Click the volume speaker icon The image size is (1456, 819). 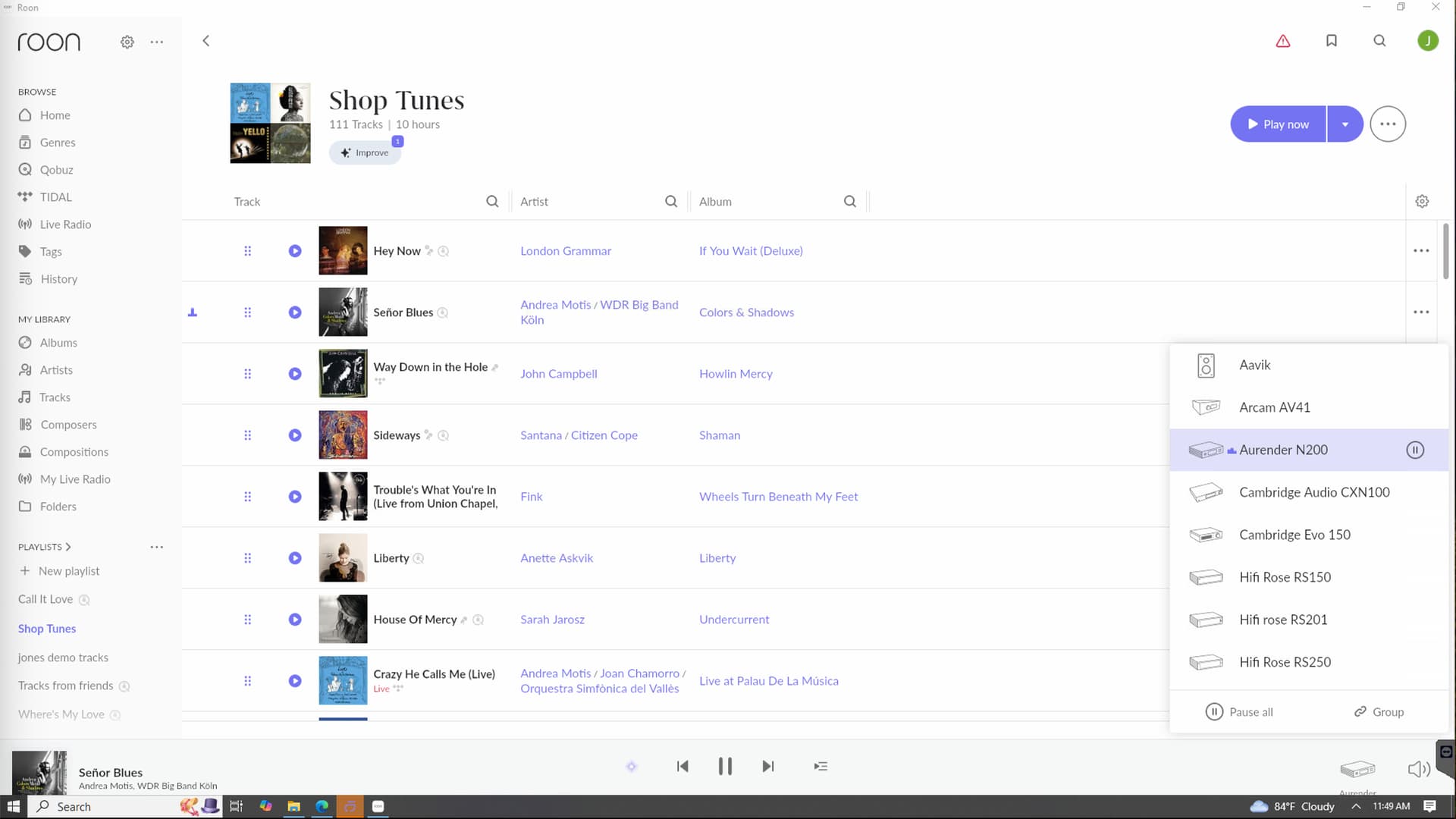pos(1418,769)
